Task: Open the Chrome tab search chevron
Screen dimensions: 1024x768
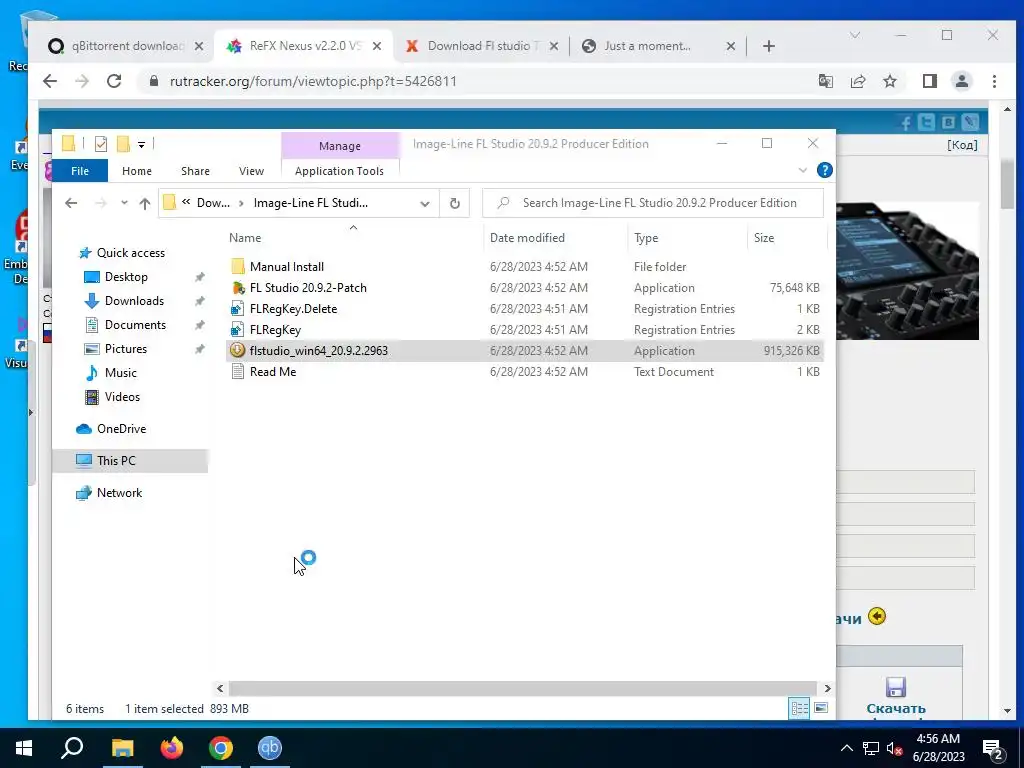Action: click(x=855, y=35)
